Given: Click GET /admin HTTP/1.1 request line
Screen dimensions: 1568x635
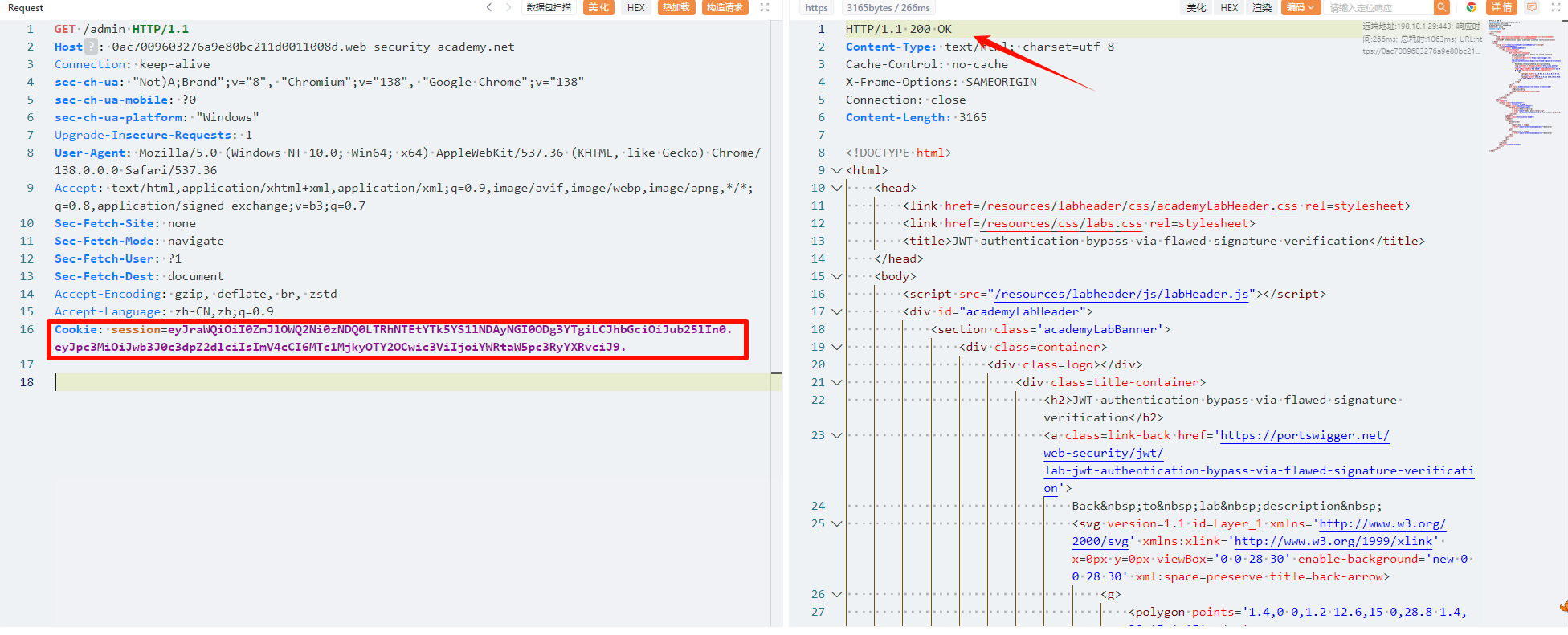Looking at the screenshot, I should [121, 29].
